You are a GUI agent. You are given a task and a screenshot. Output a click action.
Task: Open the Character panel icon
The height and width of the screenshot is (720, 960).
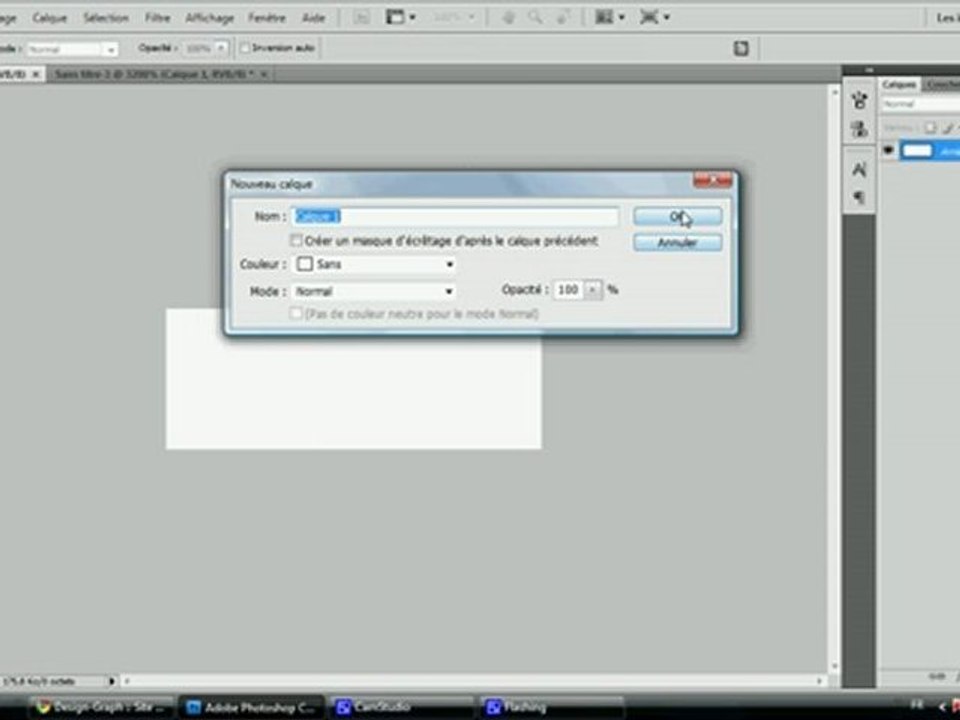pos(859,169)
